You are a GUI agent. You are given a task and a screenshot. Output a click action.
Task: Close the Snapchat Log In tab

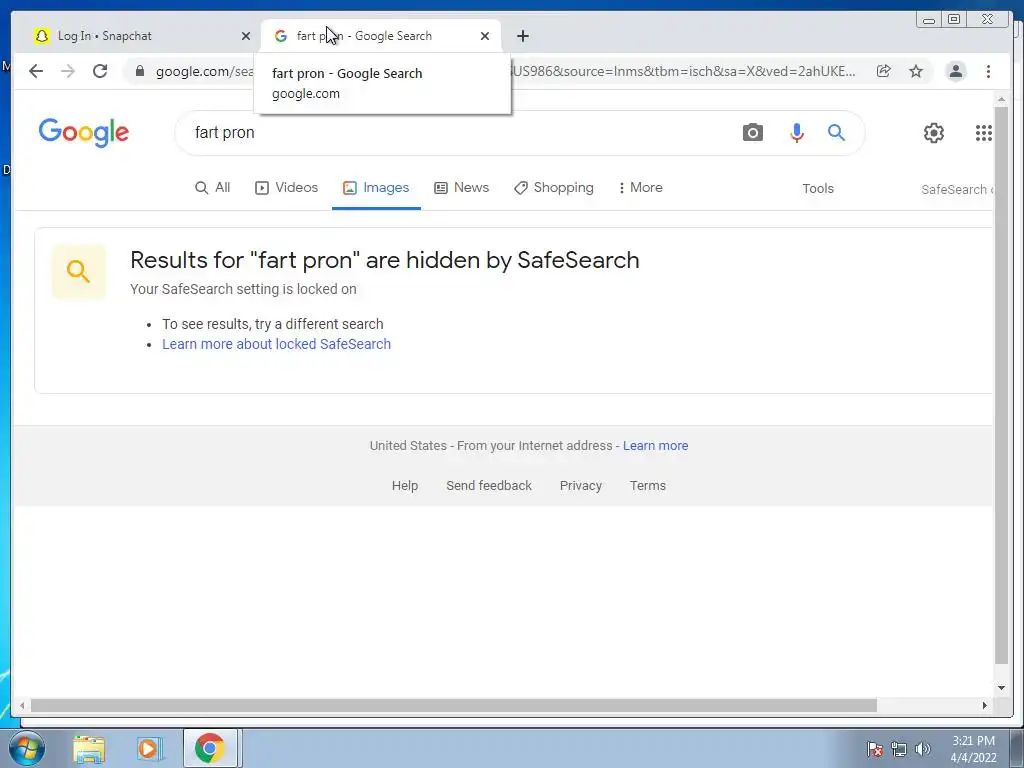[246, 36]
